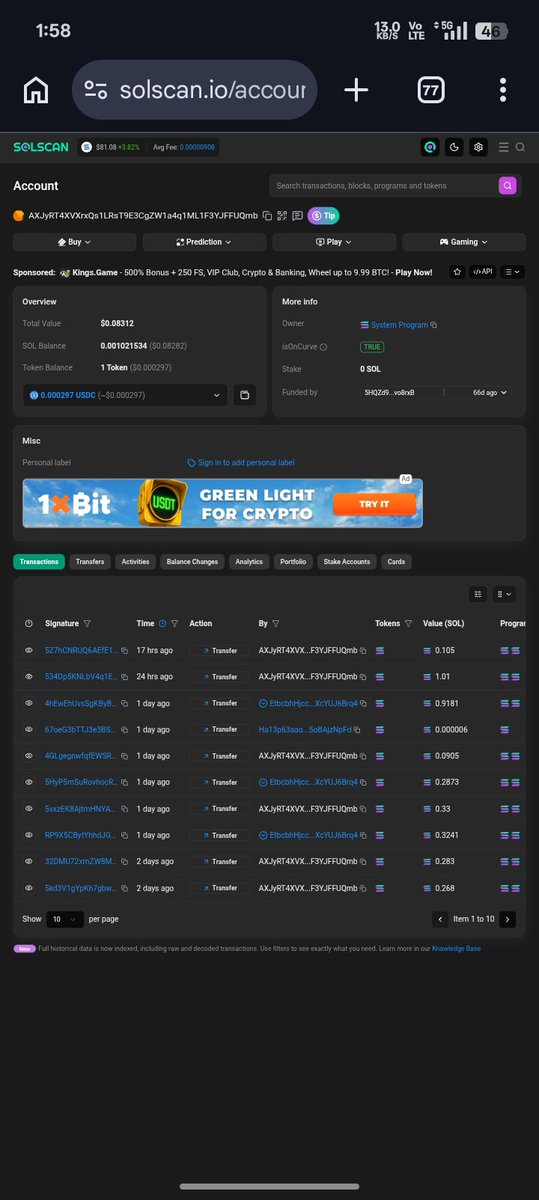Viewport: 539px width, 1200px height.
Task: Expand the Funded by 66d ago dropdown
Action: click(x=489, y=392)
